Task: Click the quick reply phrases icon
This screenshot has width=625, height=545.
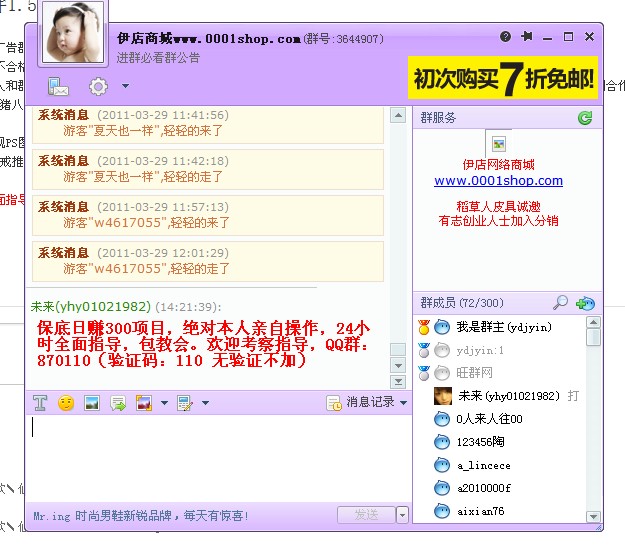Action: point(118,403)
